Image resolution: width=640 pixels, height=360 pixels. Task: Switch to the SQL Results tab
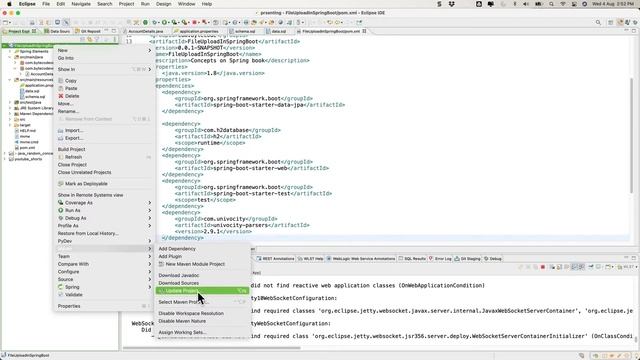pos(412,259)
